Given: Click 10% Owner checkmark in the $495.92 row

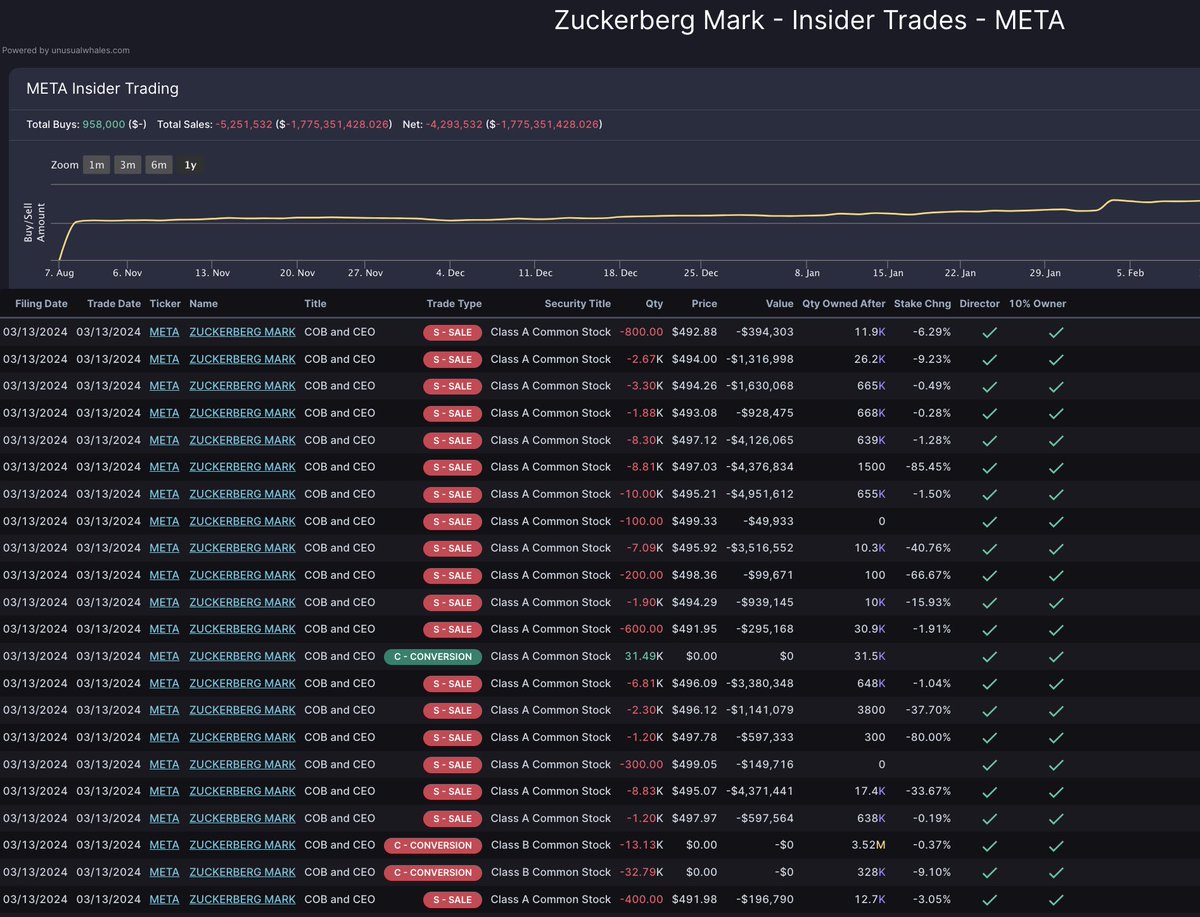Looking at the screenshot, I should click(1056, 548).
